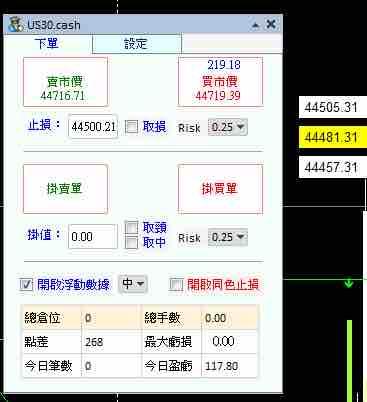
Task: Open the market-order Risk 0.25 dropdown
Action: click(228, 127)
